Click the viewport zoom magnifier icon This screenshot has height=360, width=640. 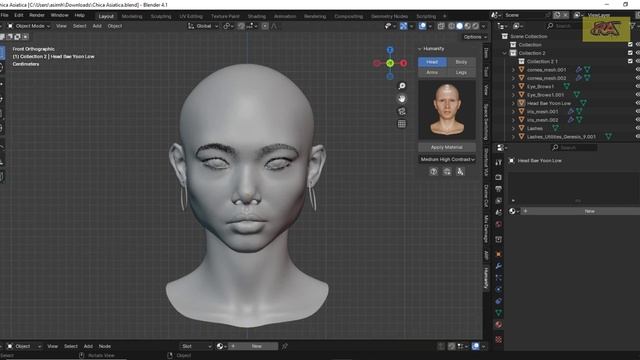click(x=402, y=86)
